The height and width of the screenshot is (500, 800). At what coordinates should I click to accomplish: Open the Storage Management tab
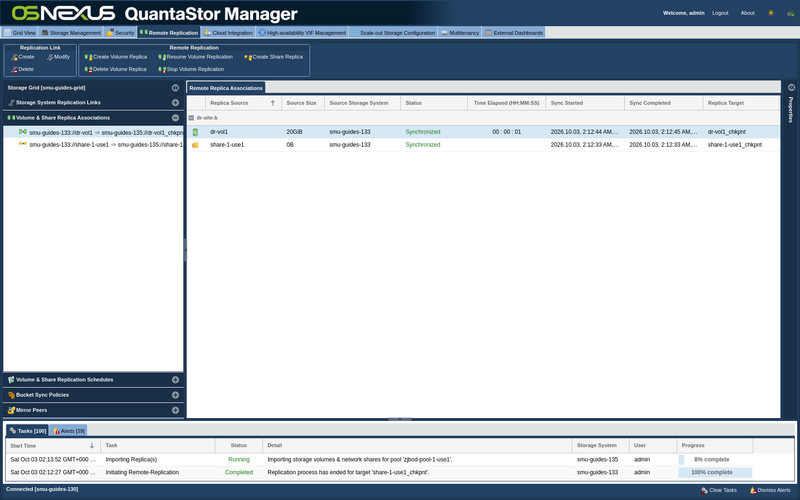[x=71, y=33]
